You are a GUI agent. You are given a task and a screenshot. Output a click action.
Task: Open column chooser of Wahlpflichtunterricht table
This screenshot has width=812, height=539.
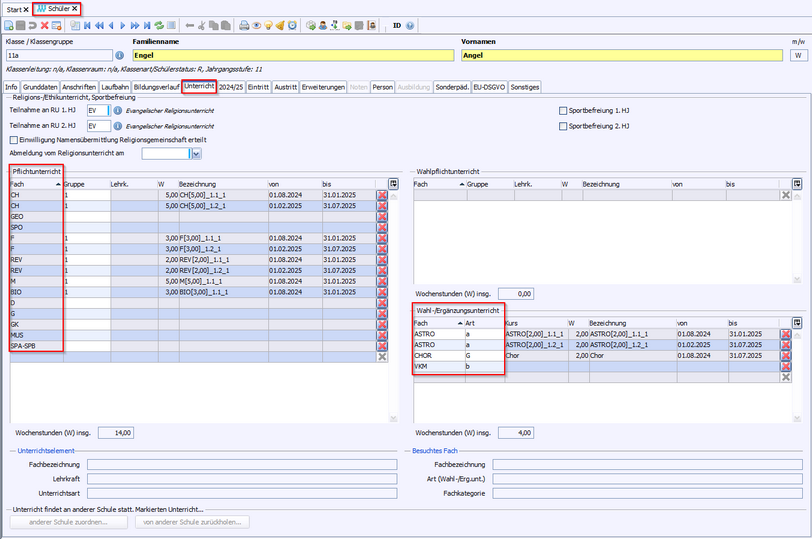coord(797,184)
